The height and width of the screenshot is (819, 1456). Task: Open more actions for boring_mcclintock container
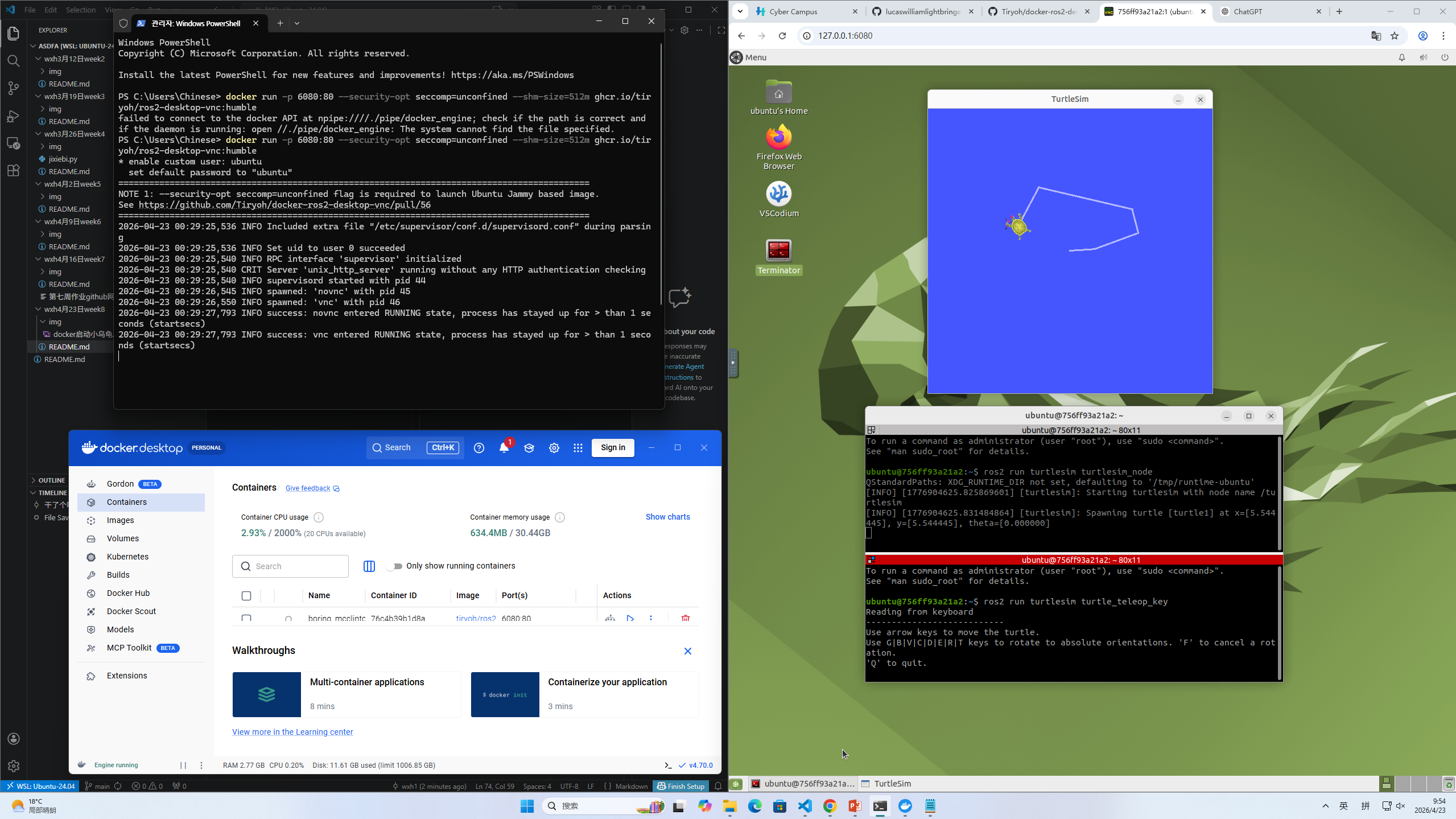pyautogui.click(x=651, y=618)
